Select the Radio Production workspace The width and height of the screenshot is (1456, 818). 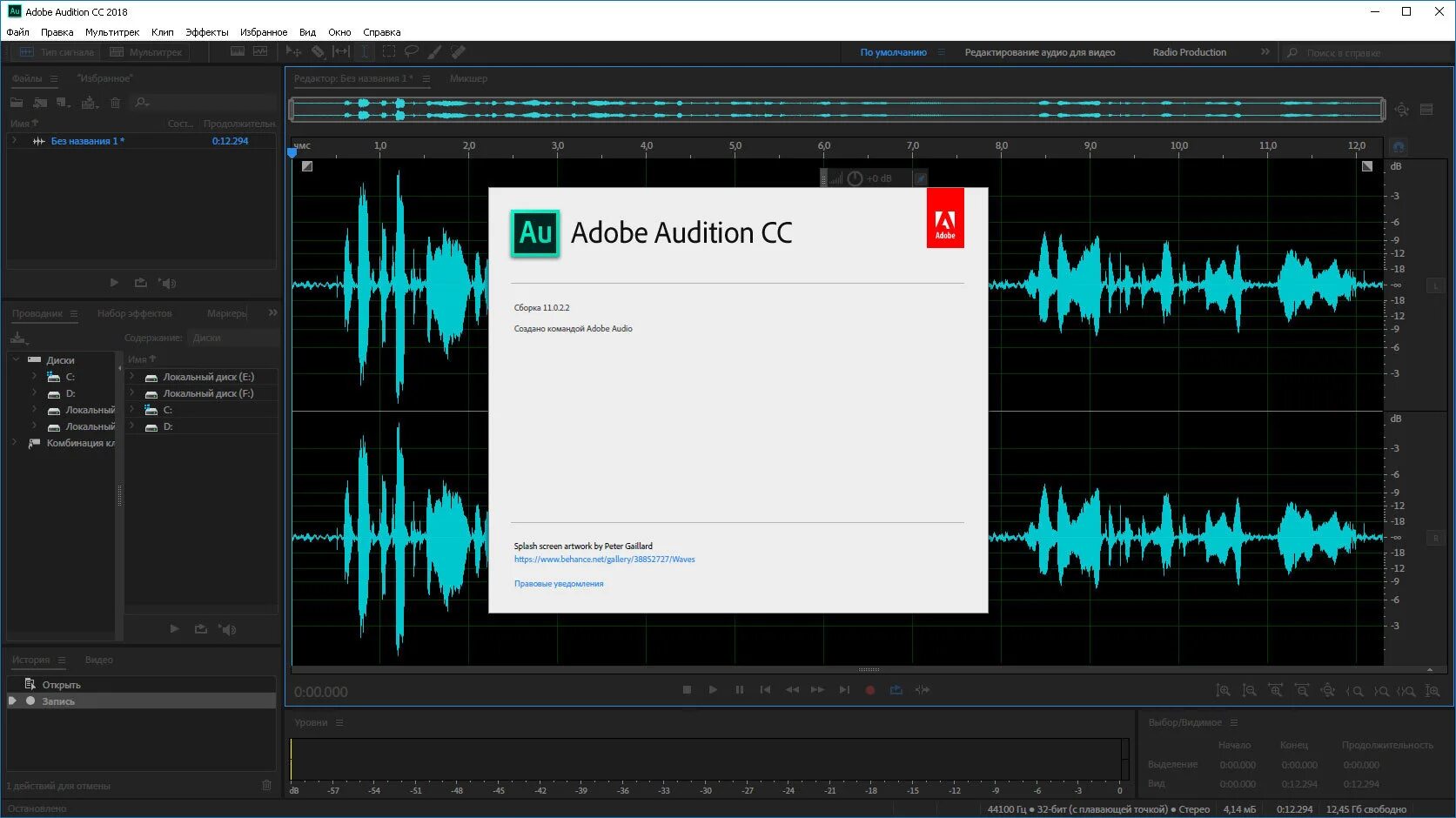pos(1190,52)
